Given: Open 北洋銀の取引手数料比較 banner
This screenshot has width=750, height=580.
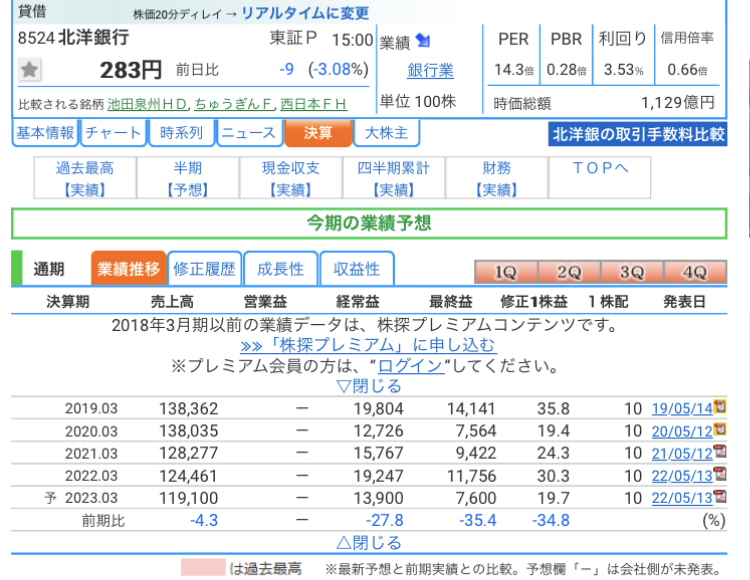Looking at the screenshot, I should 638,134.
